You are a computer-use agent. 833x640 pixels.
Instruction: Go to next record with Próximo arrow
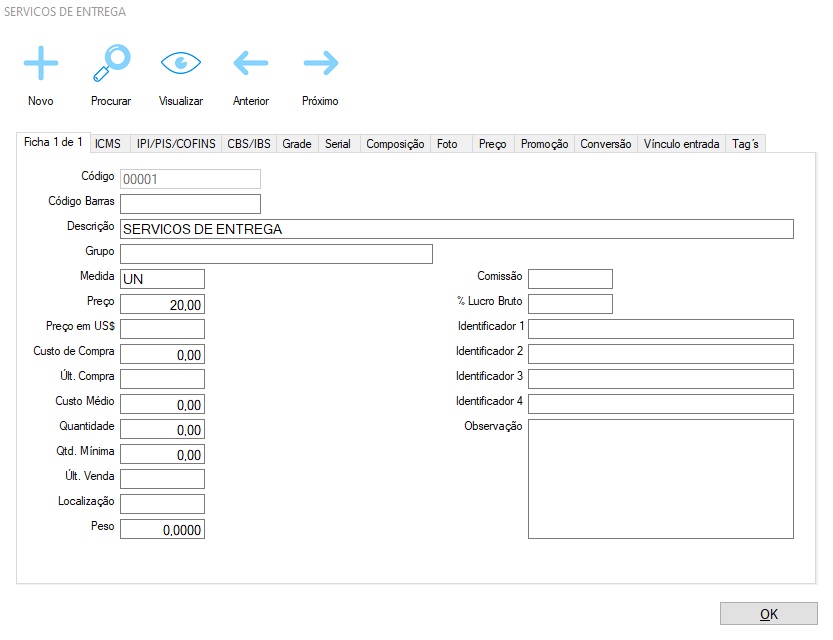tap(321, 64)
